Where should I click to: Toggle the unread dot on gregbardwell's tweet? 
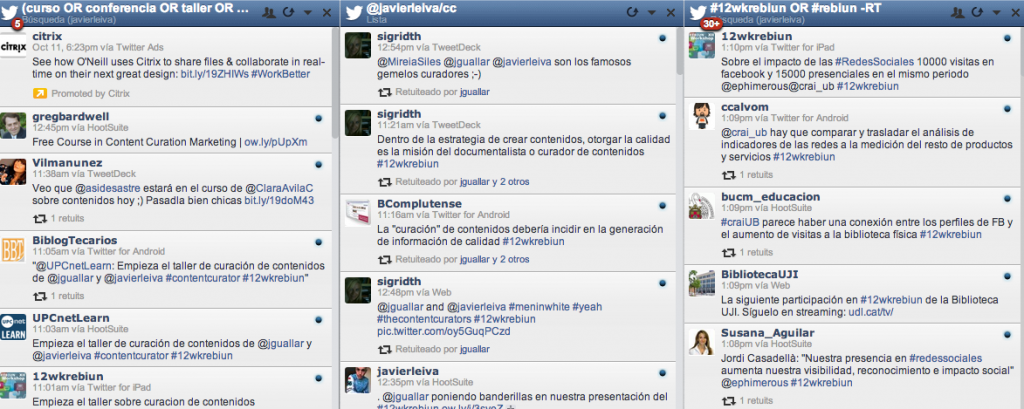pos(318,119)
